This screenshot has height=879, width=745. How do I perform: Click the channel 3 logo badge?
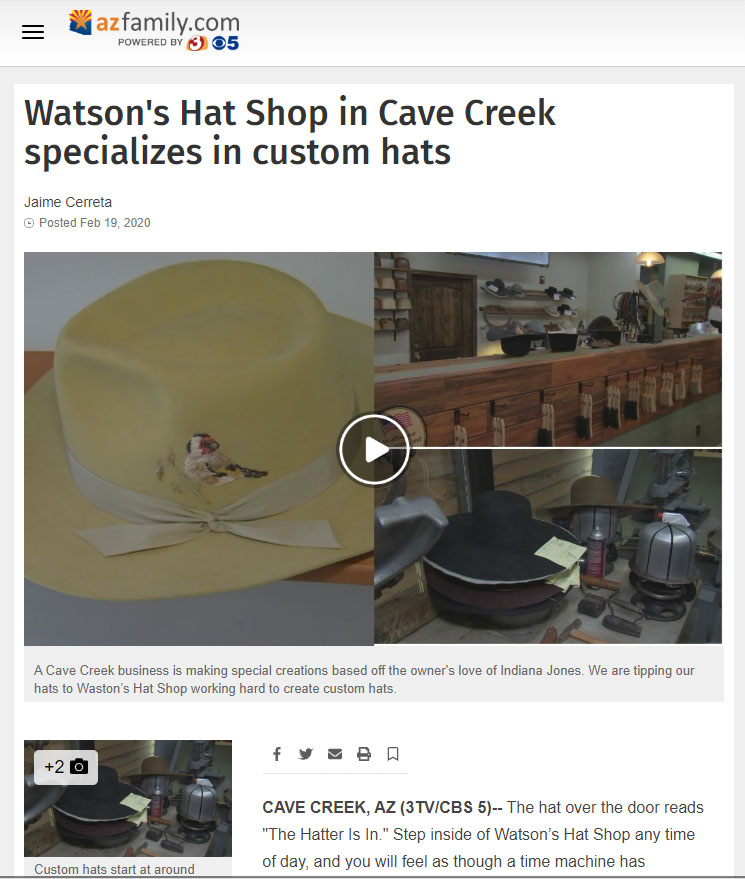pos(197,43)
